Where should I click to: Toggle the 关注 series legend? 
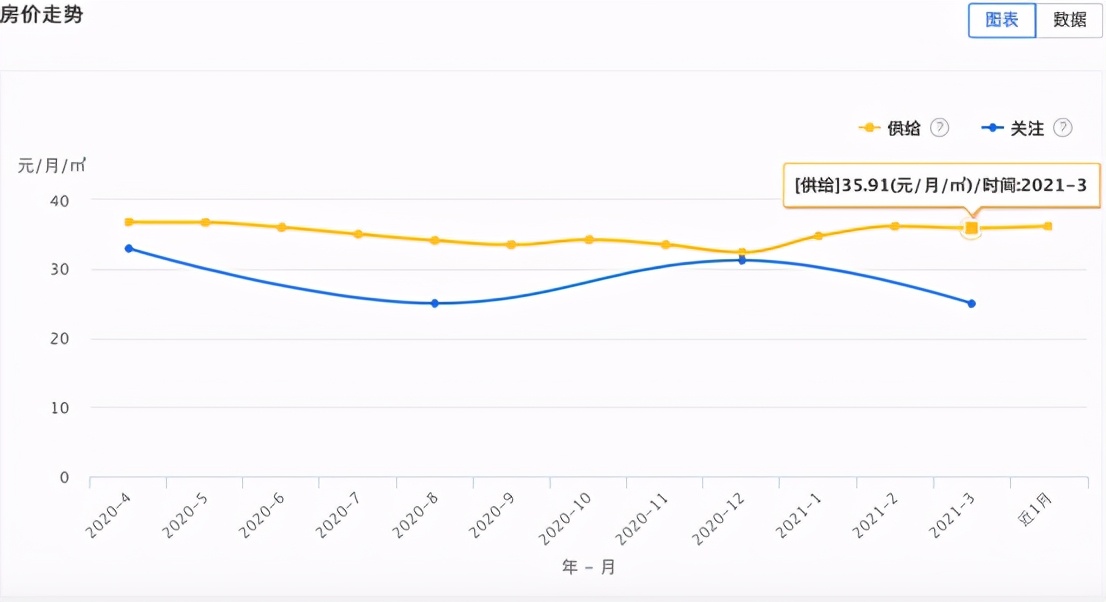[1028, 128]
